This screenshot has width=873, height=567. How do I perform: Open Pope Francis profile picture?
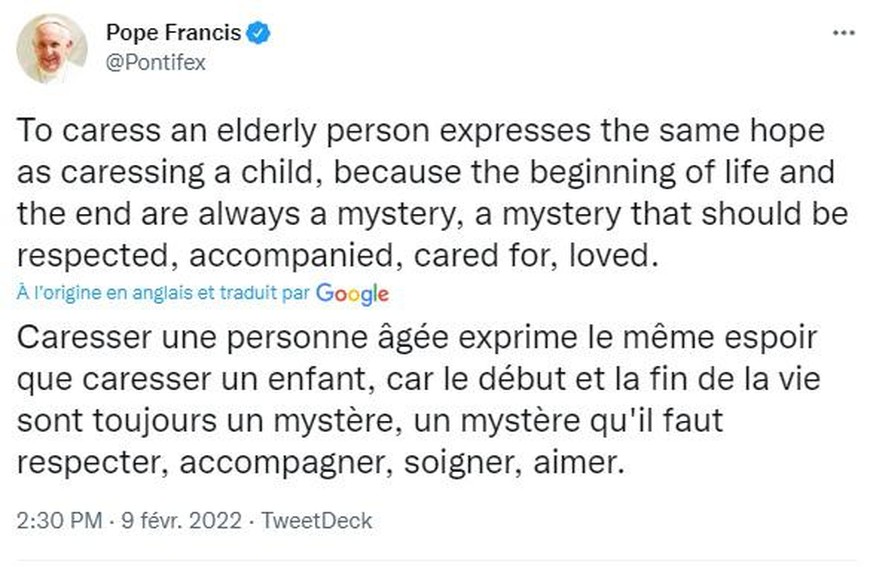[x=51, y=48]
